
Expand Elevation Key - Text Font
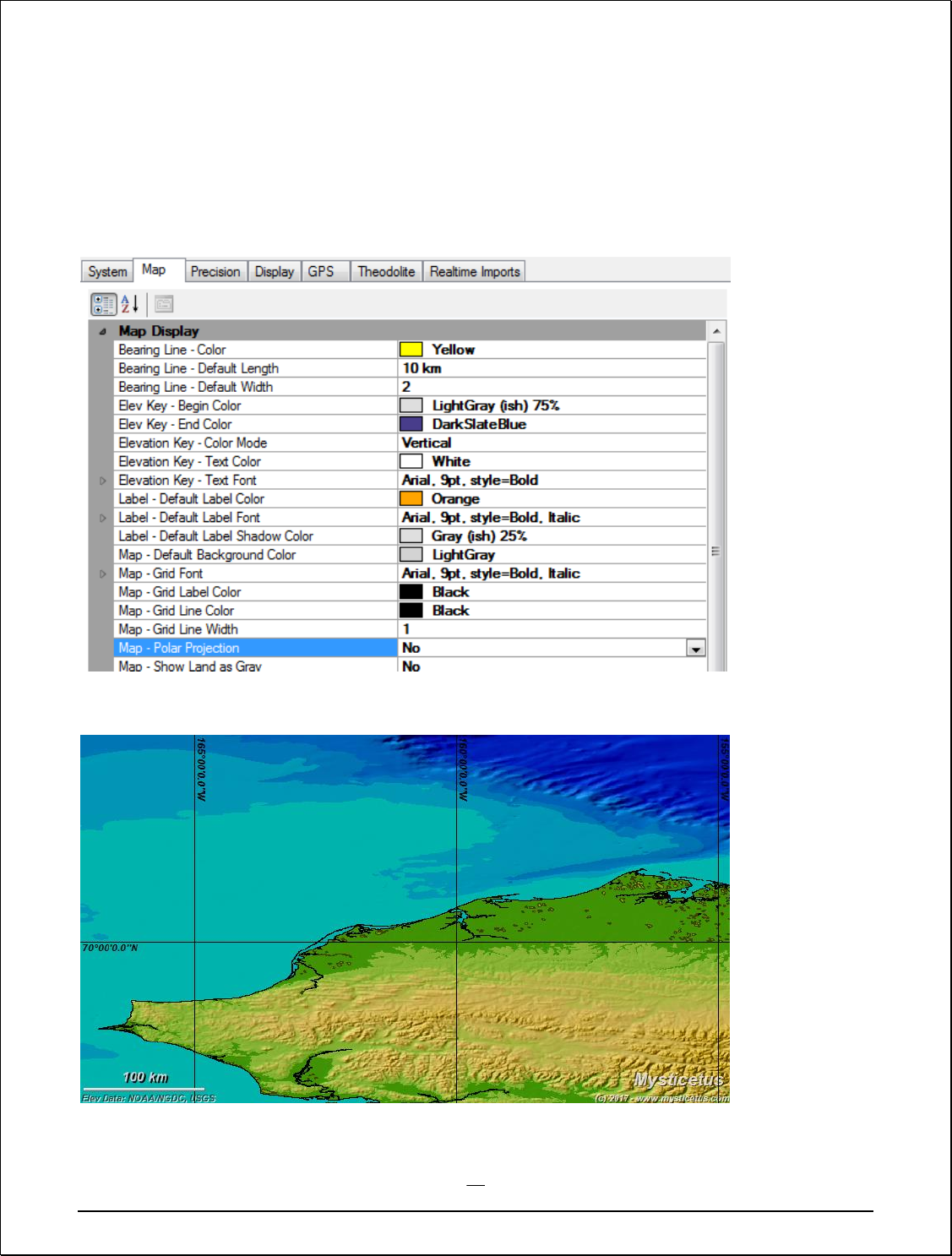(103, 481)
